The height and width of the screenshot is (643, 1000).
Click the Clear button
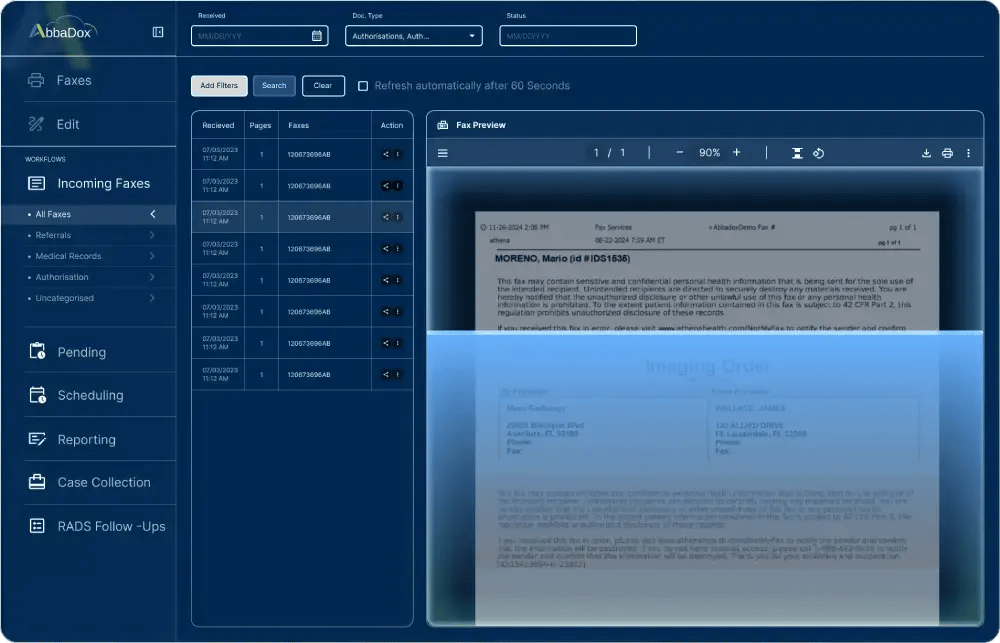(x=323, y=86)
